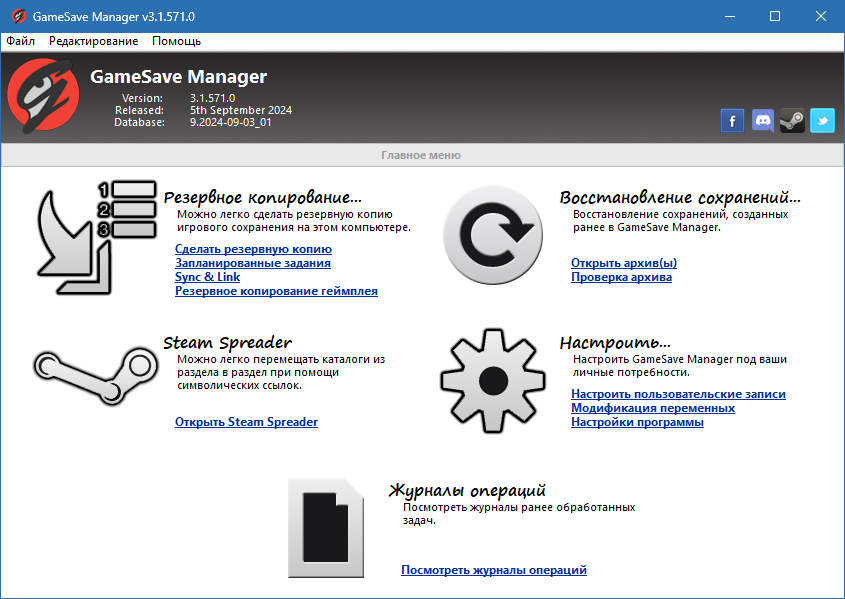Click the Sync & Link option
The image size is (845, 599).
click(x=207, y=276)
